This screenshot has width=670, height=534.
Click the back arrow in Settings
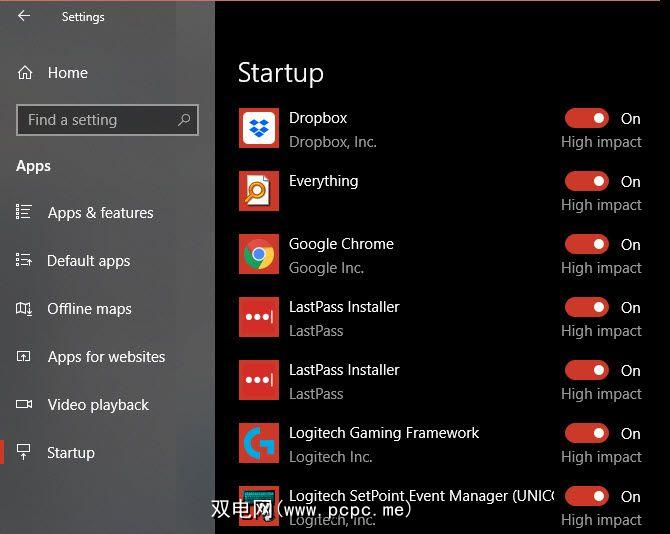coord(24,16)
